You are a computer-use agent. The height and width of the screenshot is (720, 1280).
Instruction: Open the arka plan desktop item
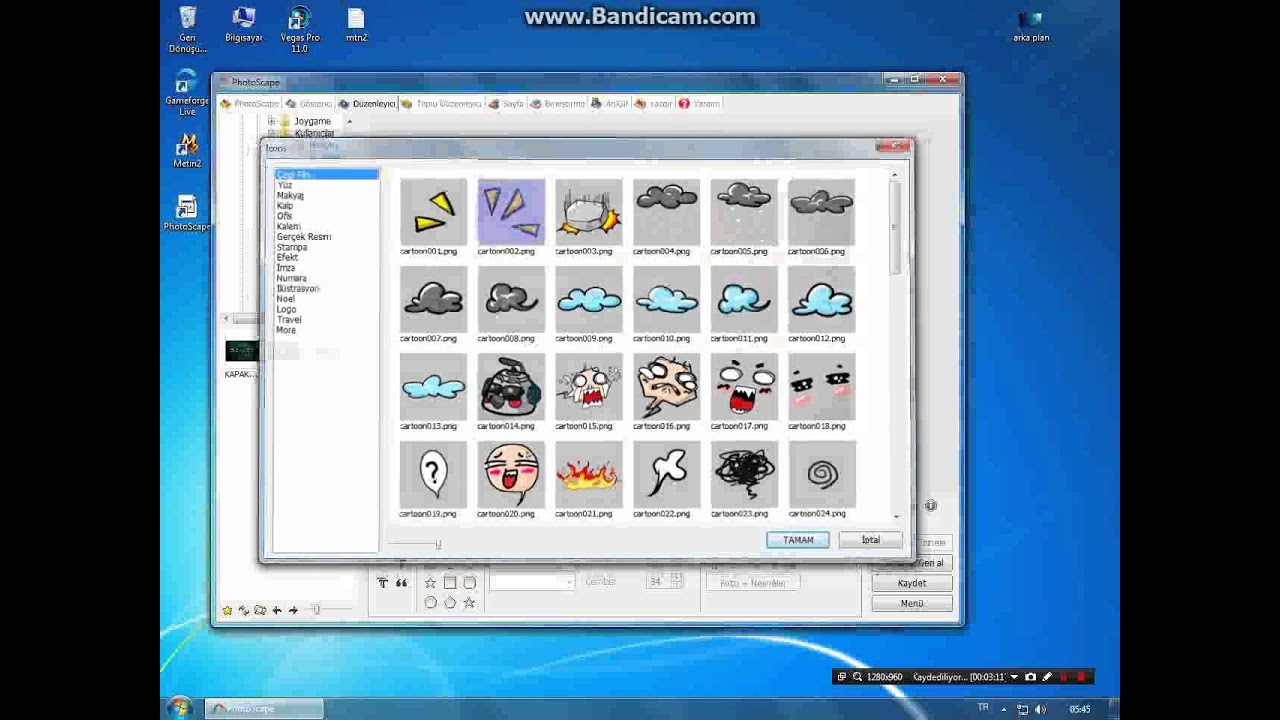pyautogui.click(x=1031, y=26)
